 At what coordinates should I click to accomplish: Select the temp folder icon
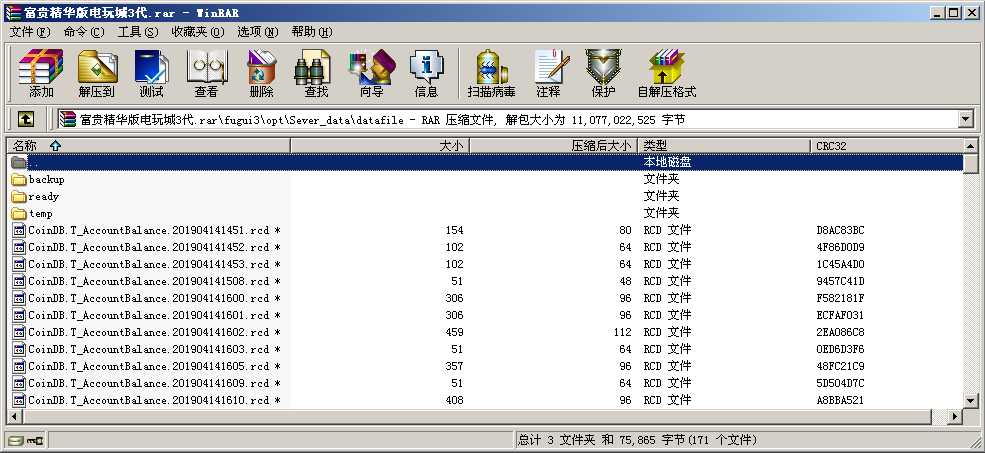(19, 214)
